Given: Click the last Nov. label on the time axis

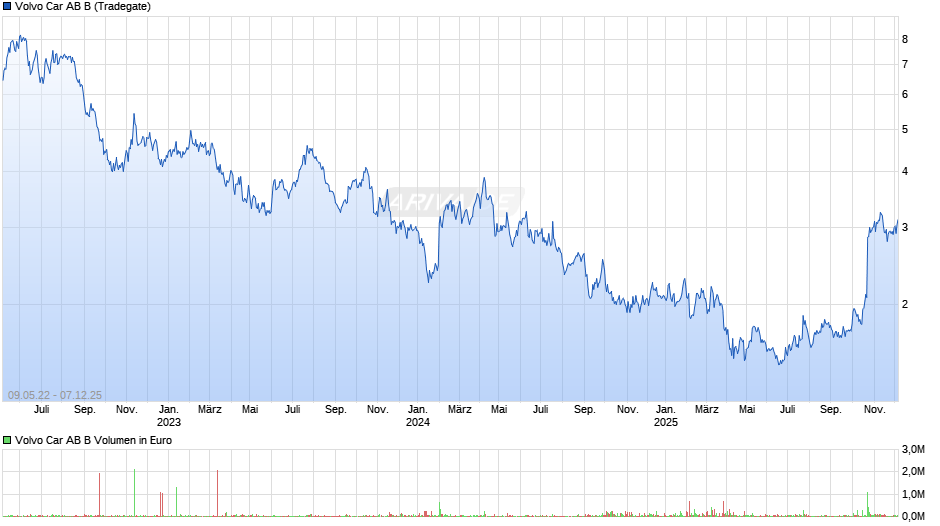Looking at the screenshot, I should (875, 410).
